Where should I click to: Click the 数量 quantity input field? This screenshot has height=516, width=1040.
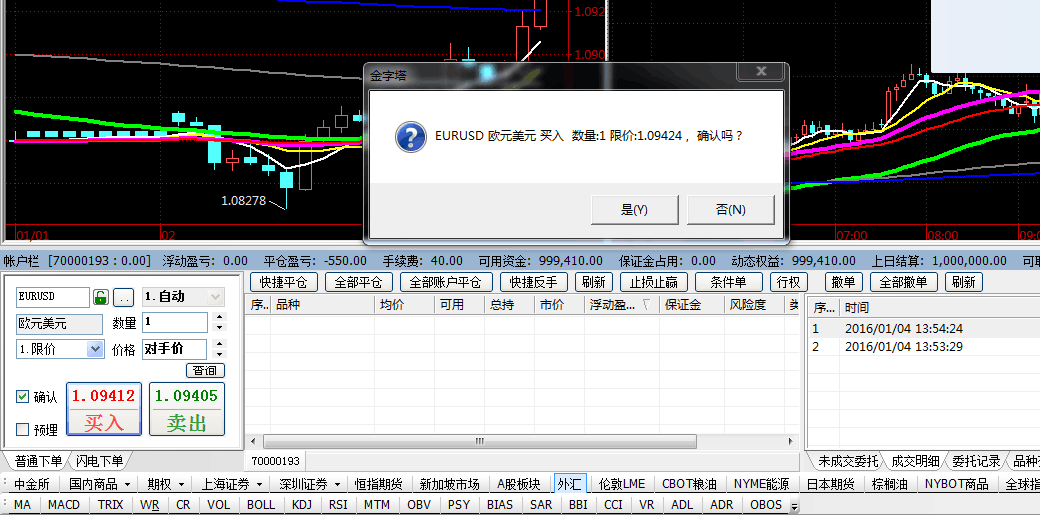175,322
